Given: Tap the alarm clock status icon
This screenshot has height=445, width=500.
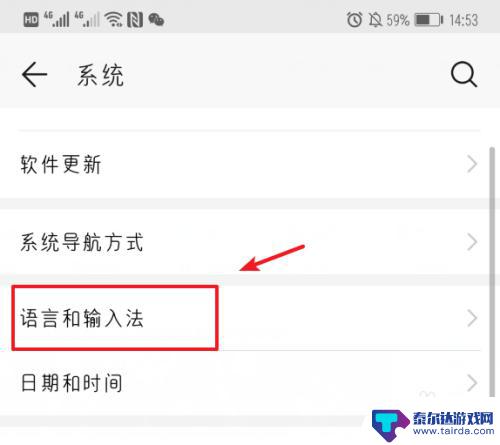Looking at the screenshot, I should tap(354, 20).
